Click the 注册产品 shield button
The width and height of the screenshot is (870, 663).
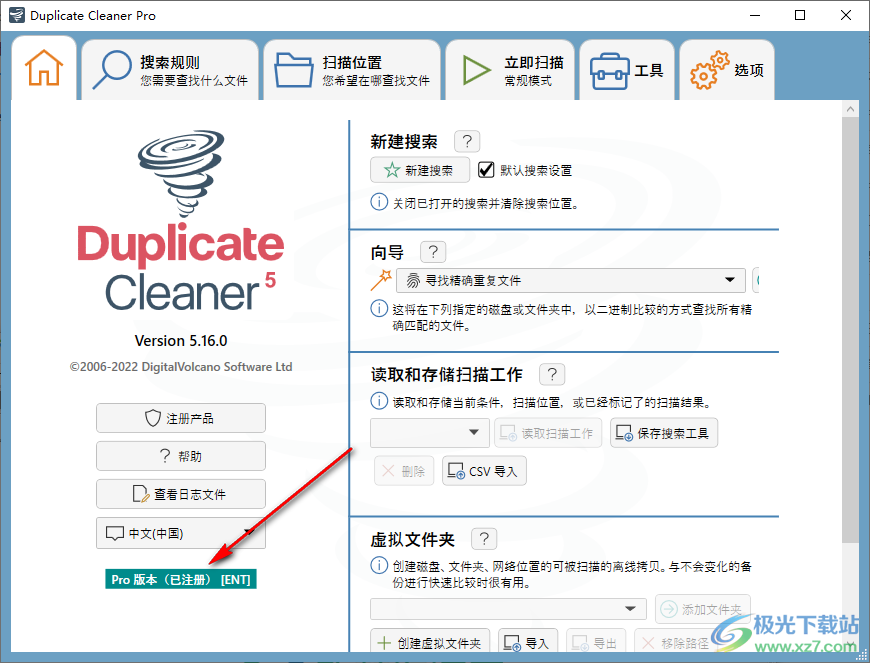pyautogui.click(x=181, y=418)
